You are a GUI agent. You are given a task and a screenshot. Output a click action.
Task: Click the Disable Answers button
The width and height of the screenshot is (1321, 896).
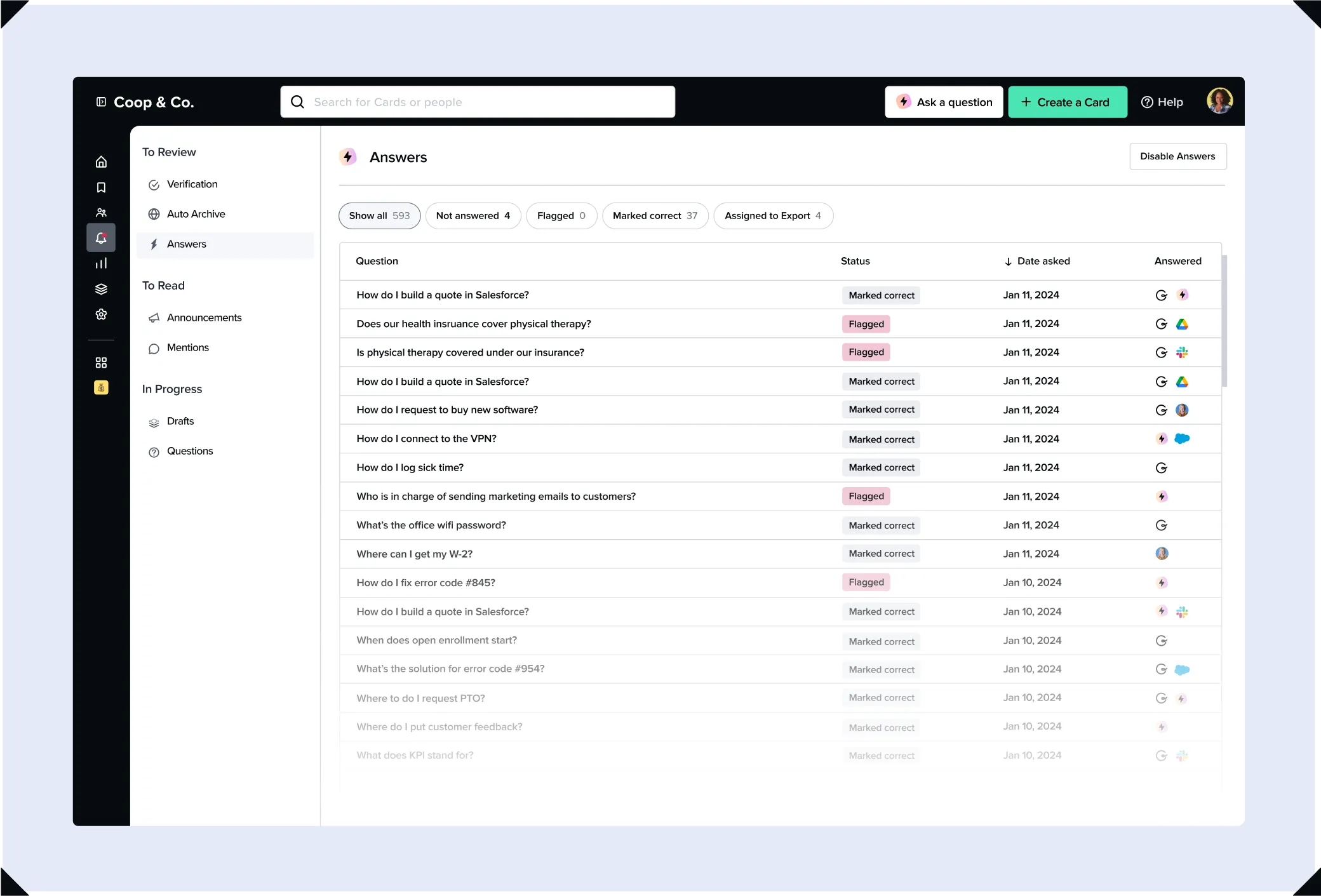tap(1178, 156)
